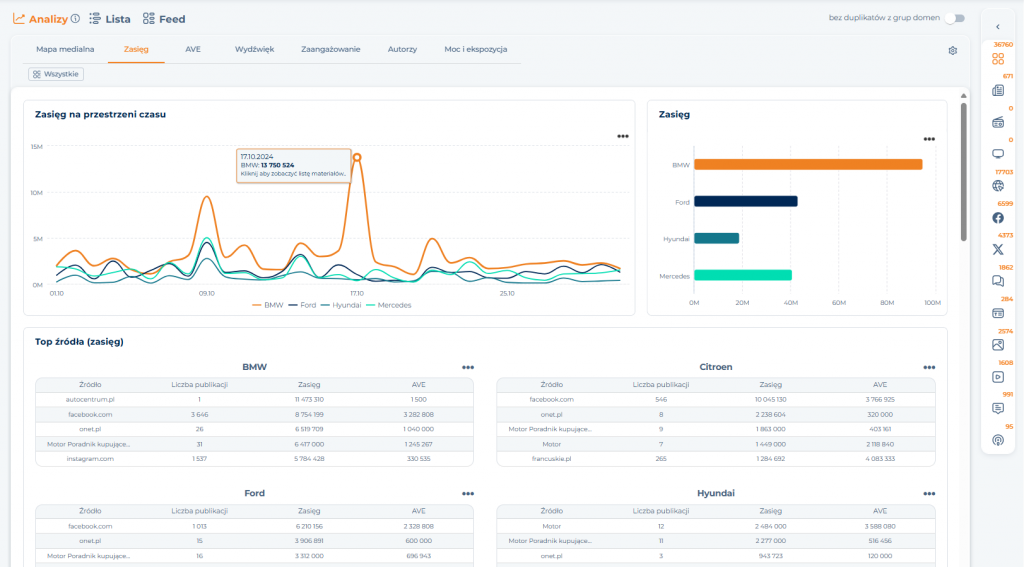
Task: Click Zasięg column header in BMW table
Action: pos(309,385)
